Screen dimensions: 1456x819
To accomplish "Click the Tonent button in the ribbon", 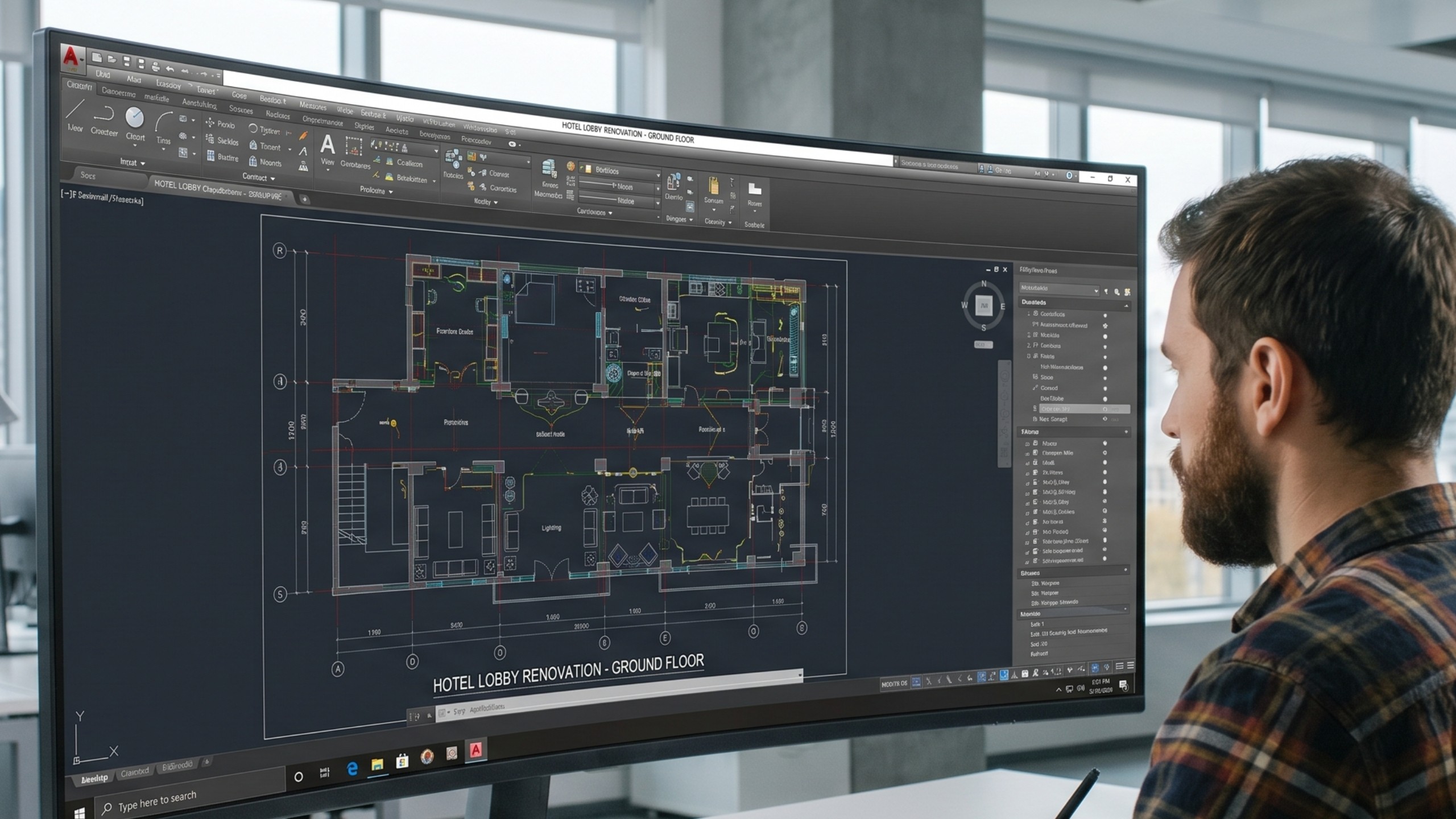I will tap(264, 146).
